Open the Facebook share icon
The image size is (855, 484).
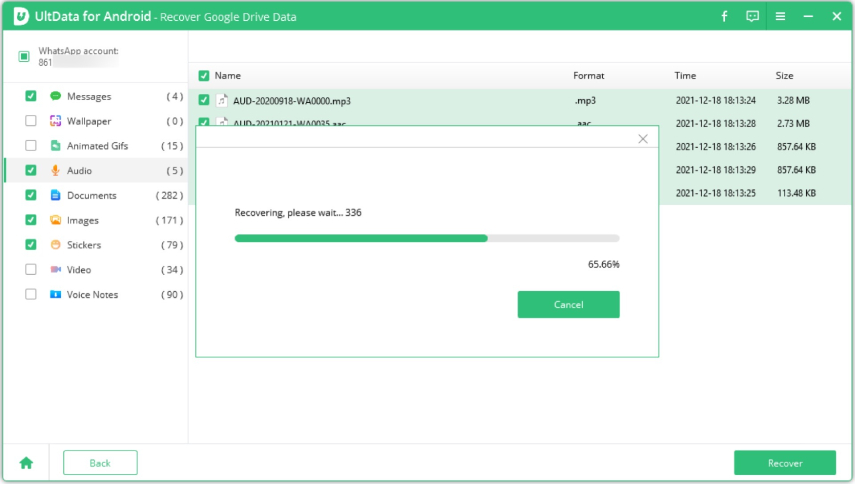pos(724,16)
